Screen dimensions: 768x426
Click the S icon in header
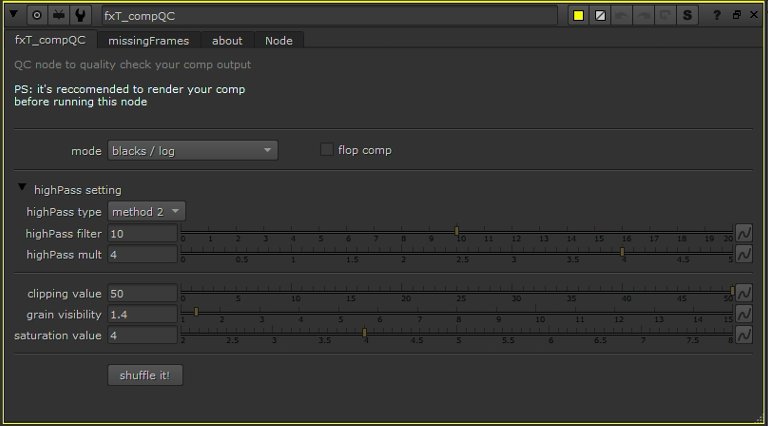point(687,16)
